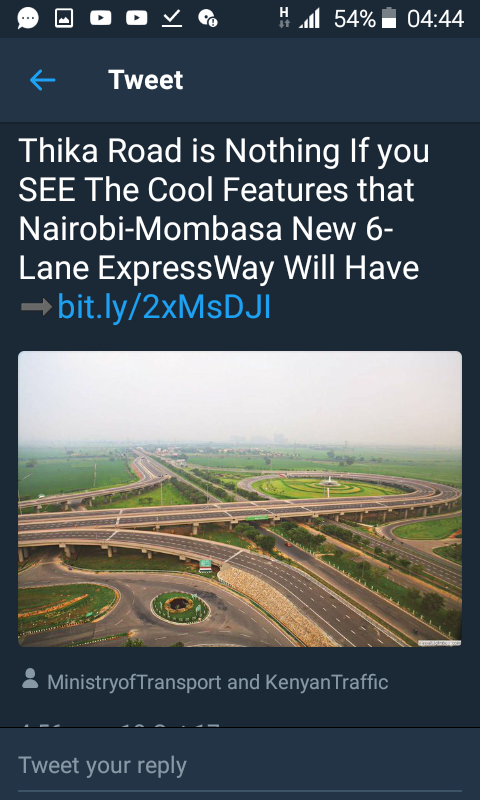
Task: Tap the back arrow icon
Action: click(x=42, y=80)
